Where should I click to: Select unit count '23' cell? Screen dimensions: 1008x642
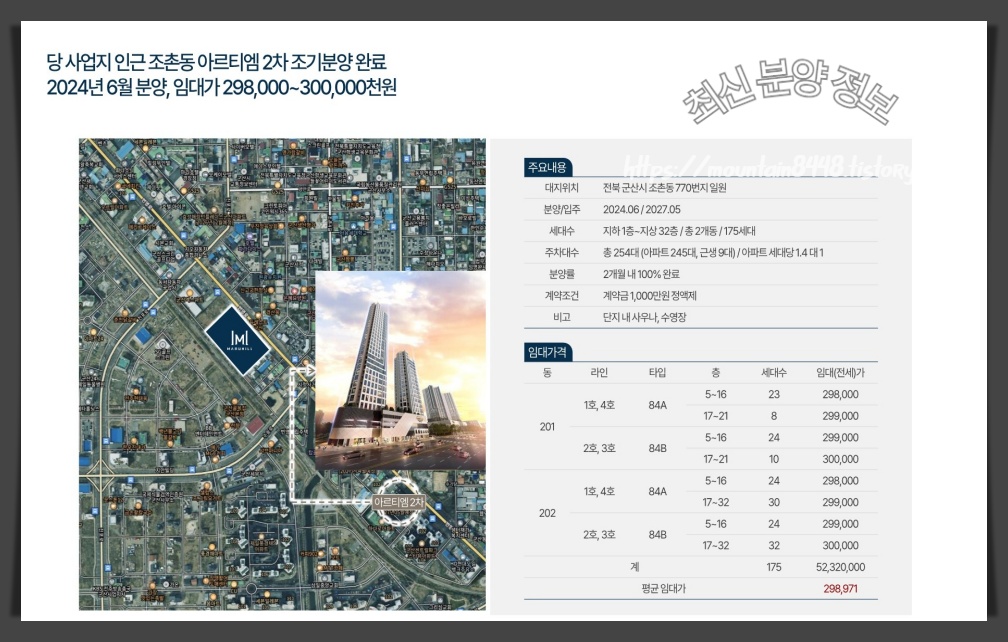(773, 395)
